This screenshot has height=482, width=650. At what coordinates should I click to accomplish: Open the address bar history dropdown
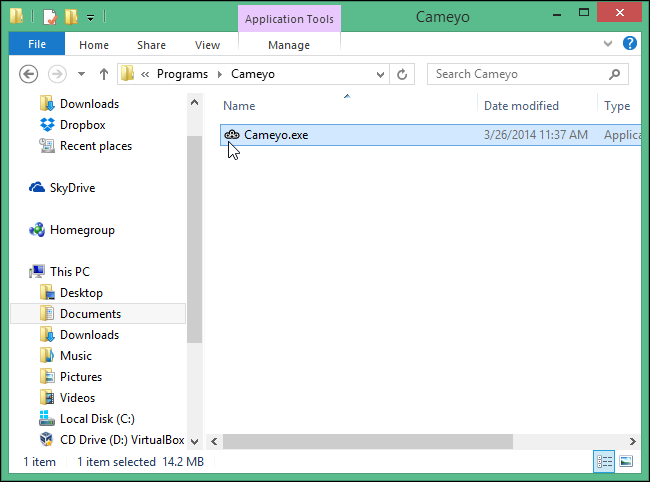pyautogui.click(x=380, y=75)
